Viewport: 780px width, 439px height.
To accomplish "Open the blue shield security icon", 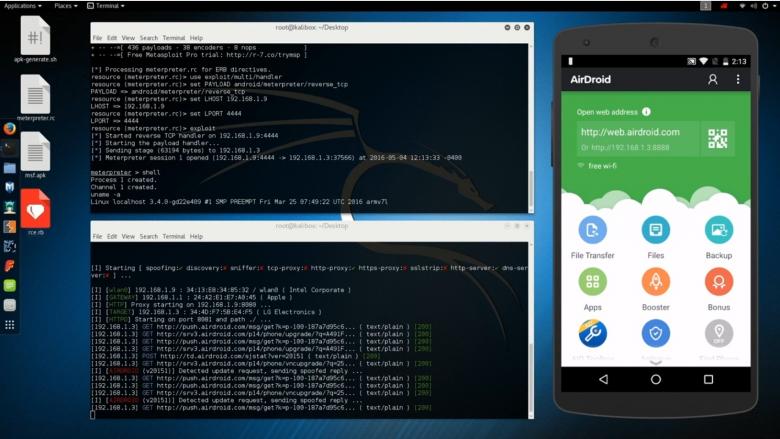I will tap(656, 333).
